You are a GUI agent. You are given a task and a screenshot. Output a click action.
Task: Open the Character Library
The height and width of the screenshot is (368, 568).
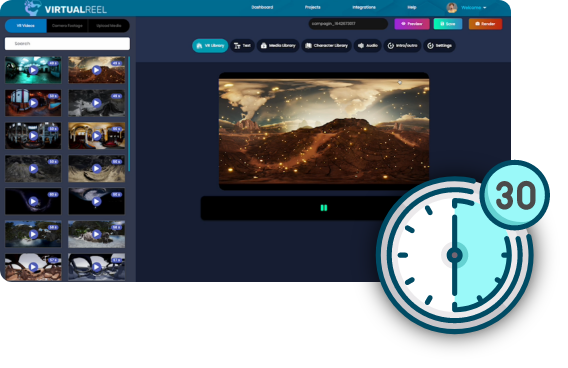point(326,46)
